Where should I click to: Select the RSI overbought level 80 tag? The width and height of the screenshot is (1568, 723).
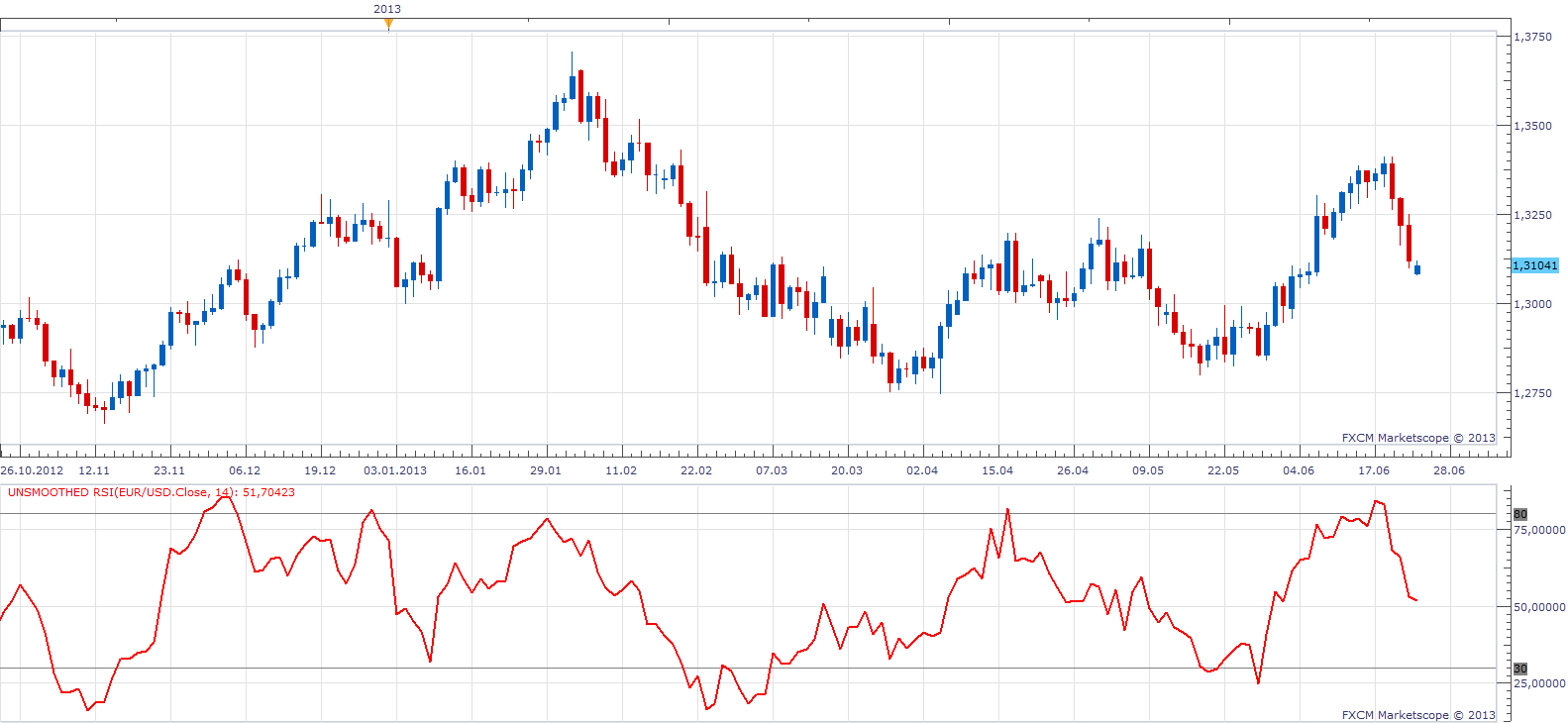click(1520, 514)
